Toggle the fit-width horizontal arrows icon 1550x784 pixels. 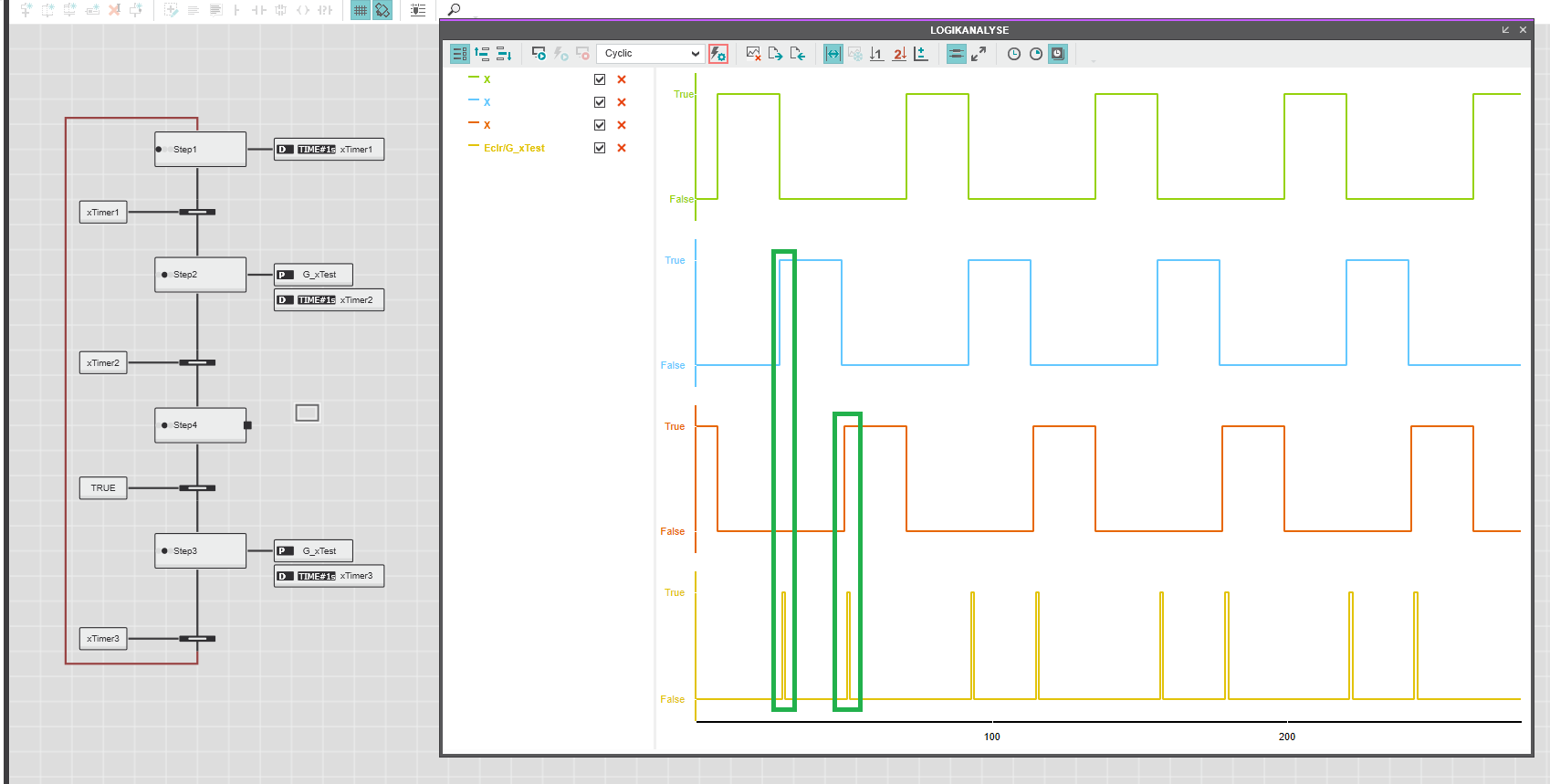(x=833, y=54)
